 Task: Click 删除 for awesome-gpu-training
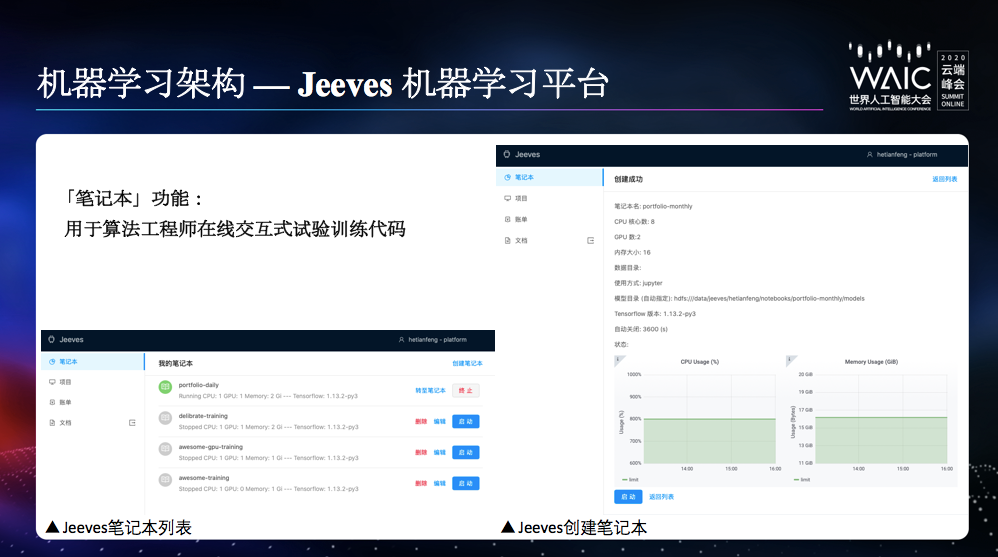[x=421, y=453]
